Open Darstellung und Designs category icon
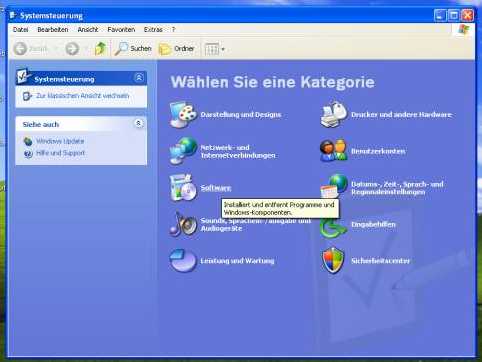 point(183,115)
